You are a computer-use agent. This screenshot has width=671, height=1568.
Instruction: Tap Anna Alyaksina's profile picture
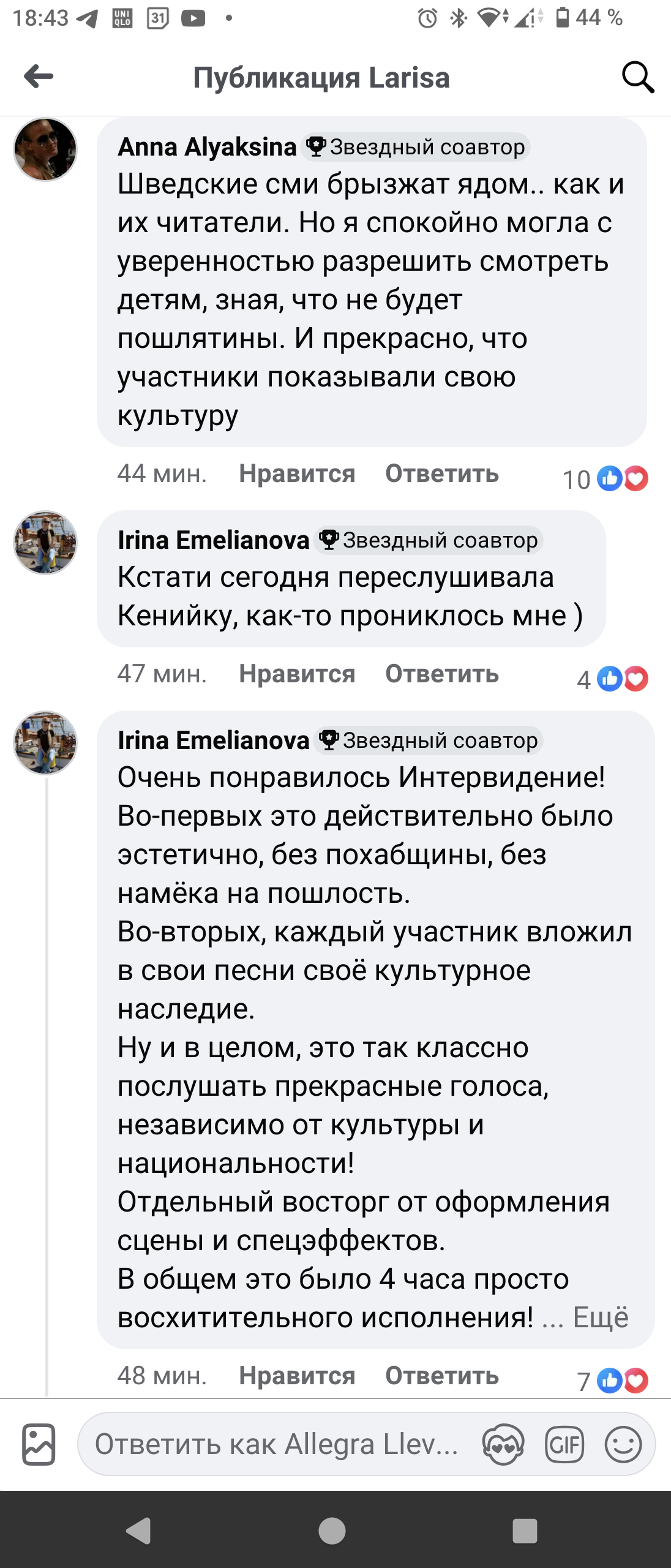(45, 149)
